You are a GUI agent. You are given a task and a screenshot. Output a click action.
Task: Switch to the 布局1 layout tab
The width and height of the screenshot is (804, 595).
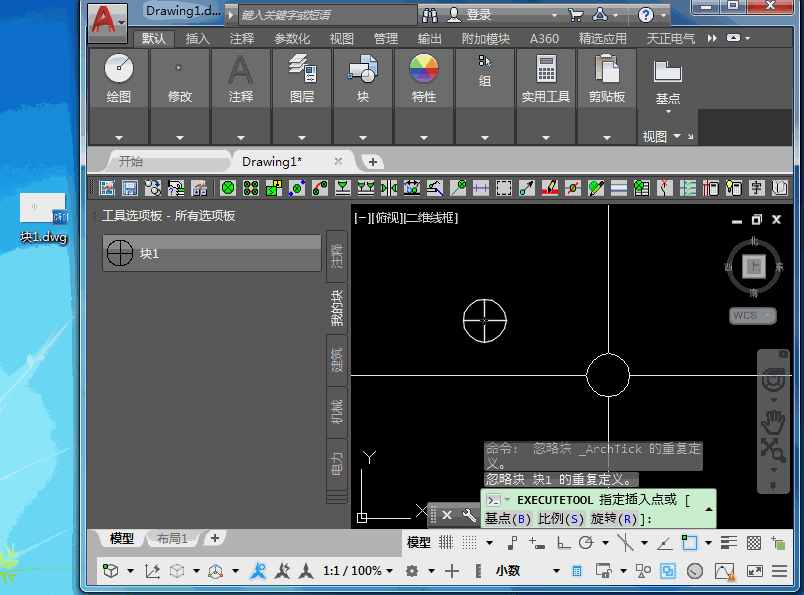tap(172, 539)
